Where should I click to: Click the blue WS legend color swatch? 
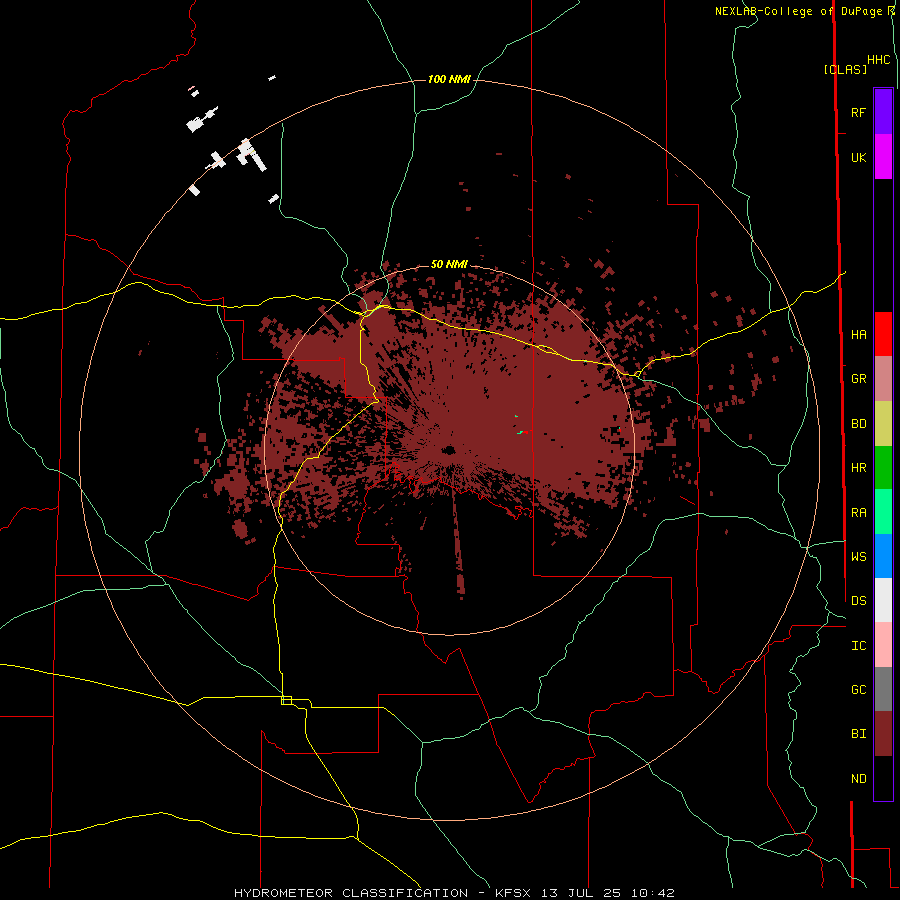883,556
